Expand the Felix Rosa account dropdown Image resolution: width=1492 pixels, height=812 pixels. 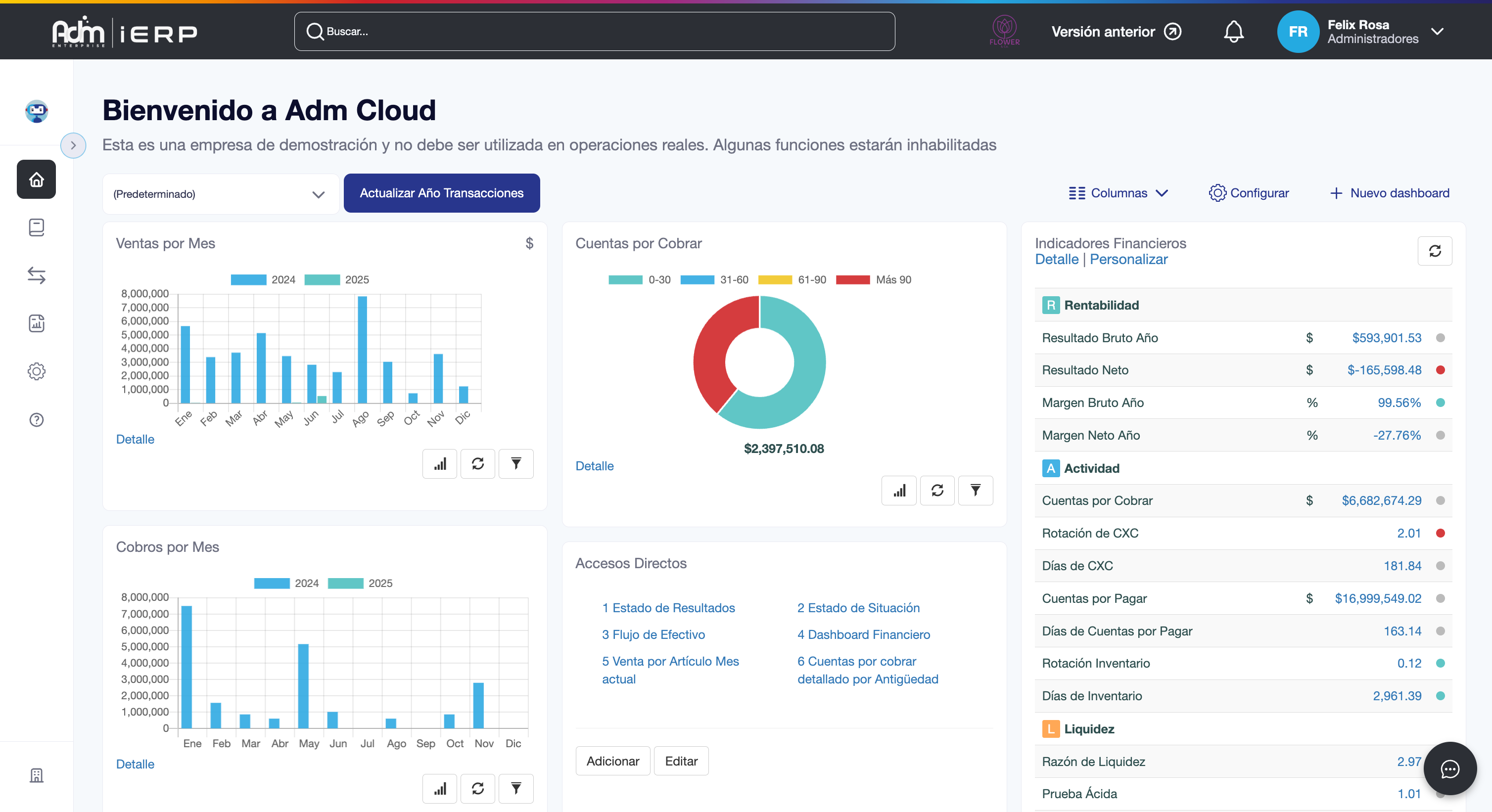click(1439, 31)
